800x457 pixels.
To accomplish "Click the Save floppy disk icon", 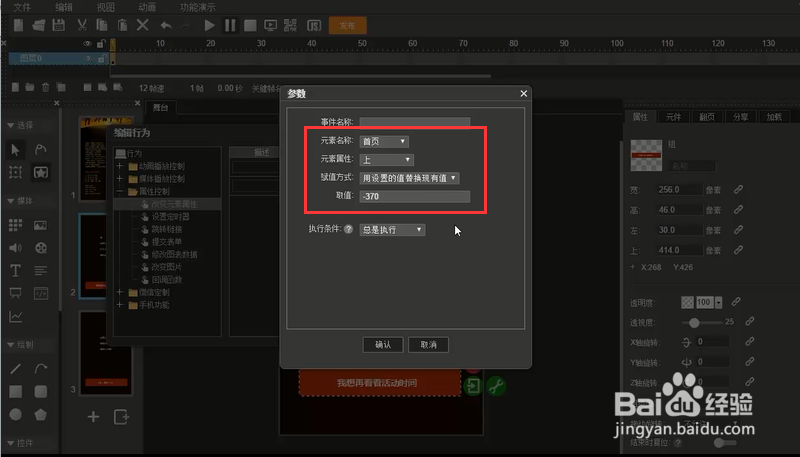I will [59, 25].
